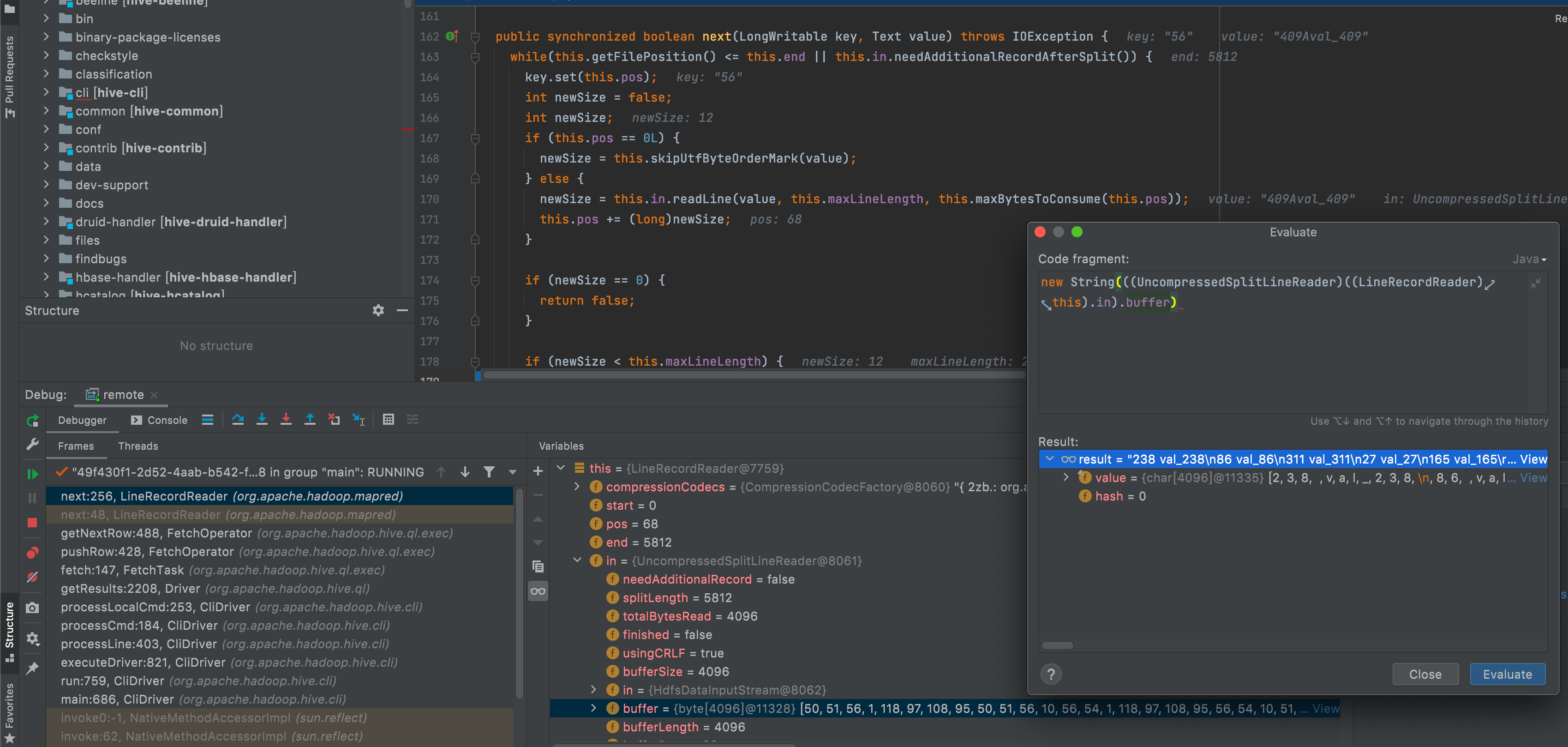The width and height of the screenshot is (1568, 747).
Task: Resume program execution
Action: coord(32,474)
